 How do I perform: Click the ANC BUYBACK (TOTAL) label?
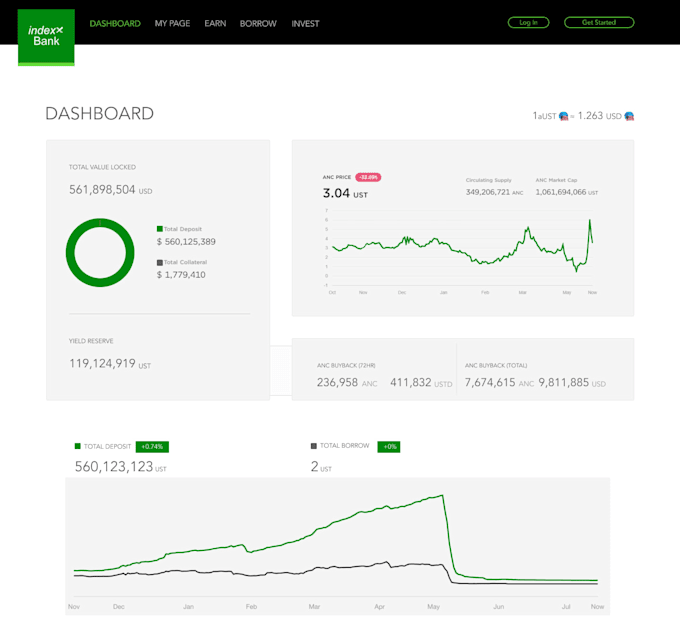click(x=496, y=366)
